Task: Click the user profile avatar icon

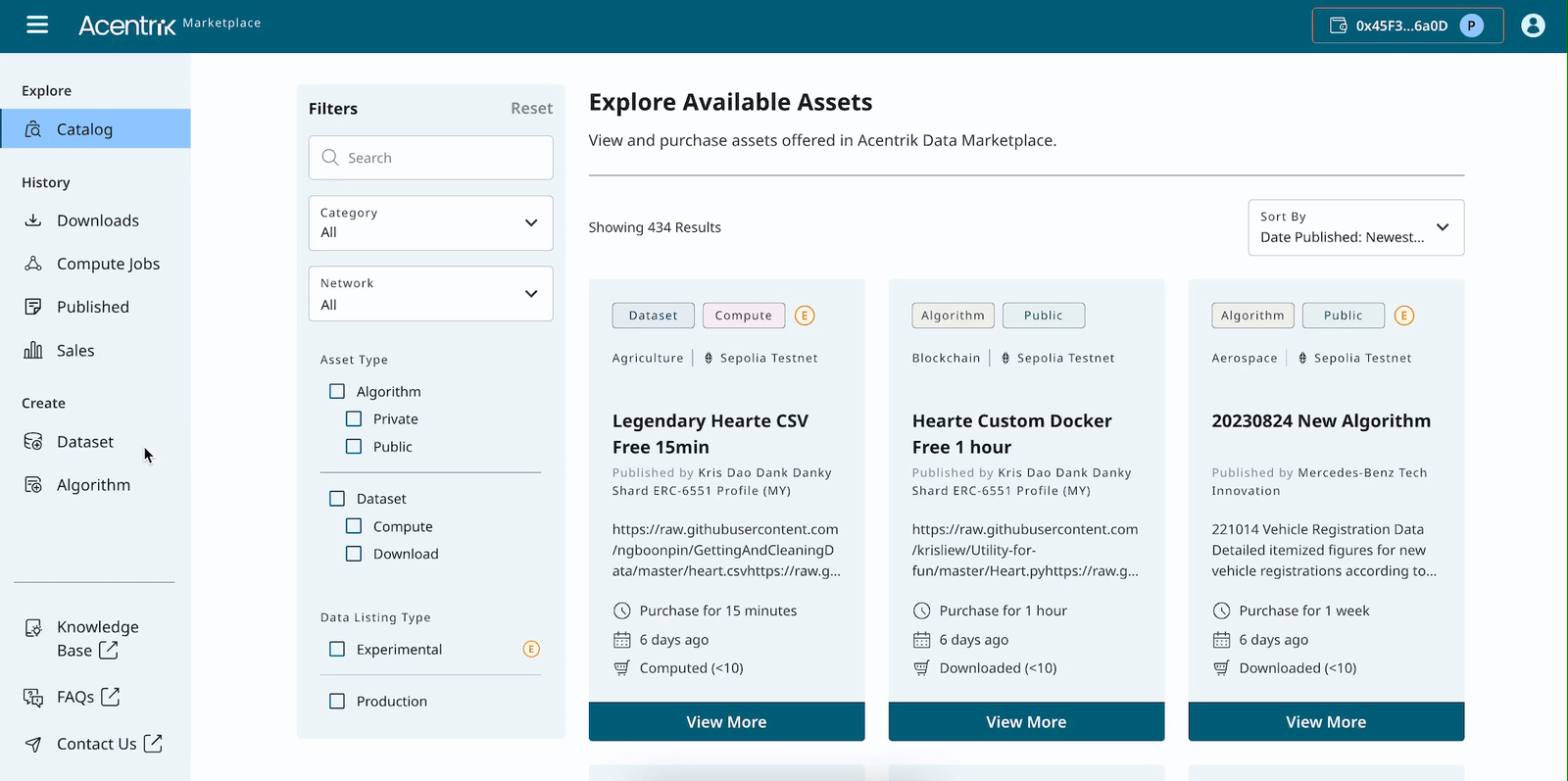Action: 1533,25
